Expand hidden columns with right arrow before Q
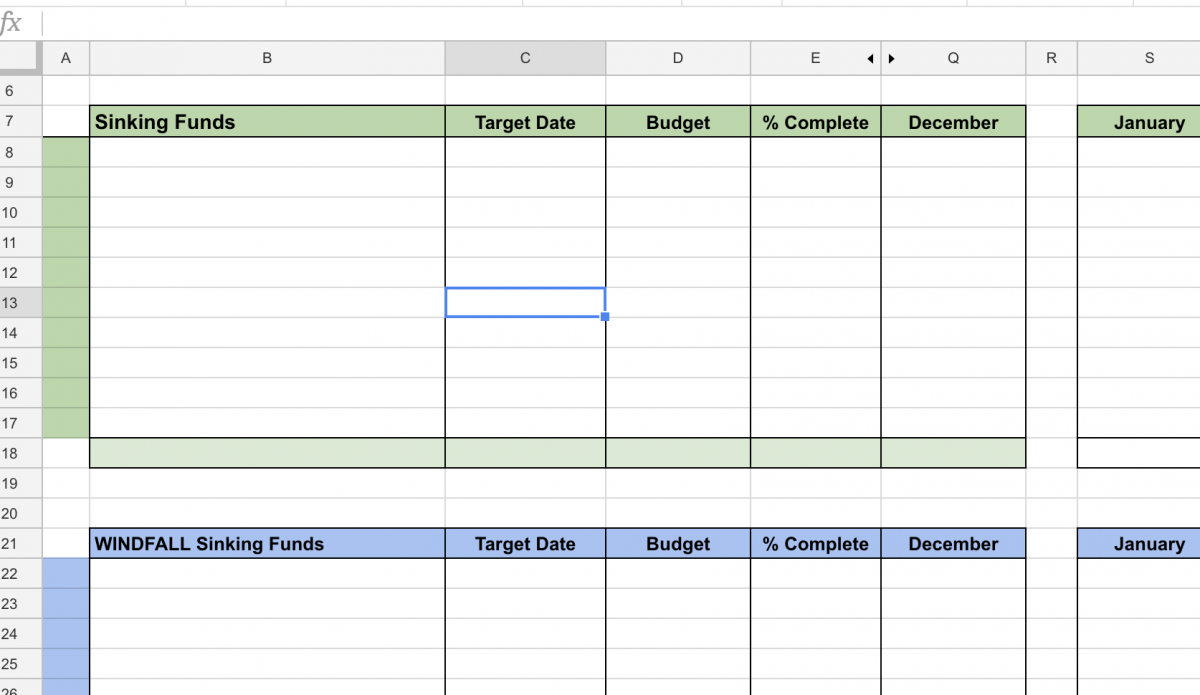 pos(892,59)
